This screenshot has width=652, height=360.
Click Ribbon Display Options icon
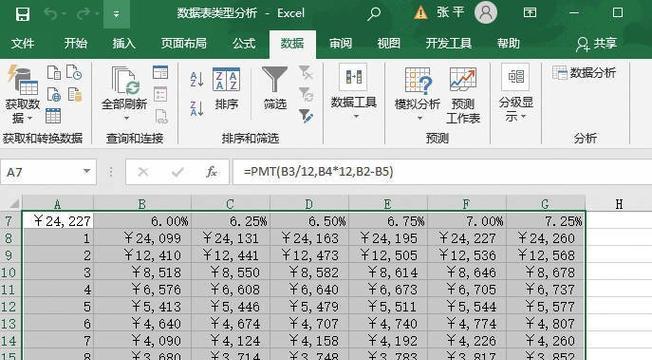[x=530, y=12]
